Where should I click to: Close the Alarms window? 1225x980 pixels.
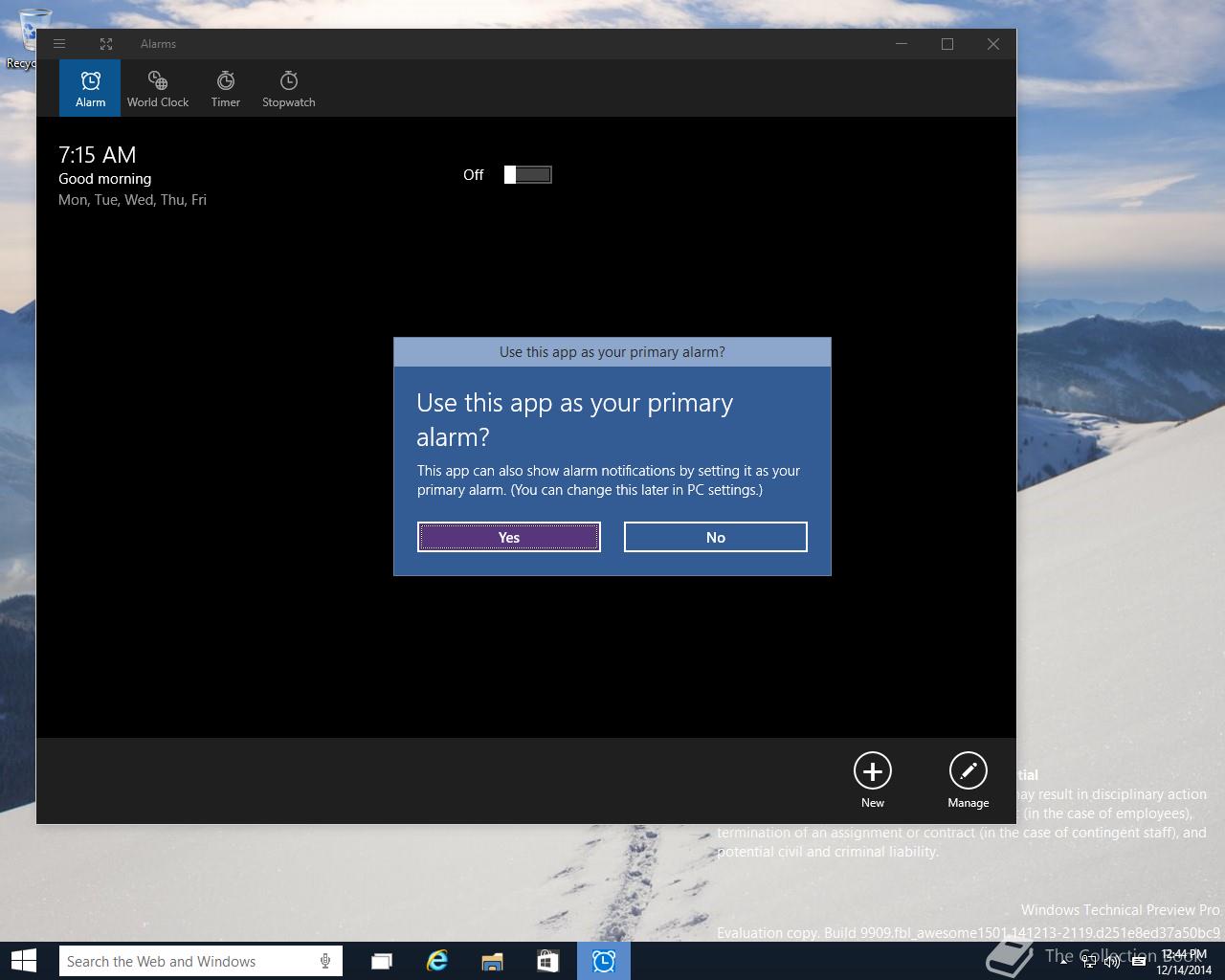pyautogui.click(x=993, y=44)
